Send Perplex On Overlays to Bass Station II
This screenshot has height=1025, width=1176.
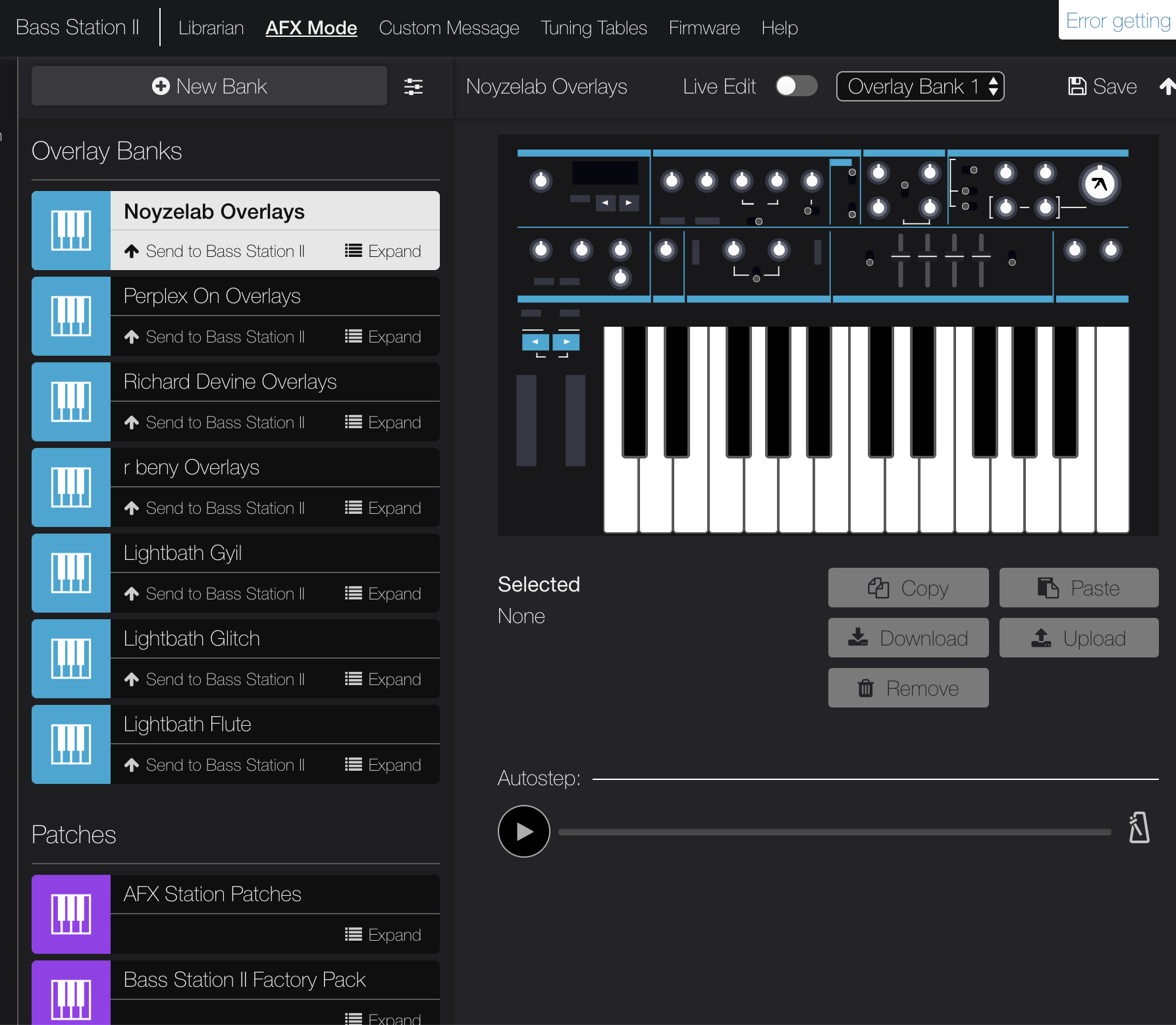pyautogui.click(x=215, y=337)
